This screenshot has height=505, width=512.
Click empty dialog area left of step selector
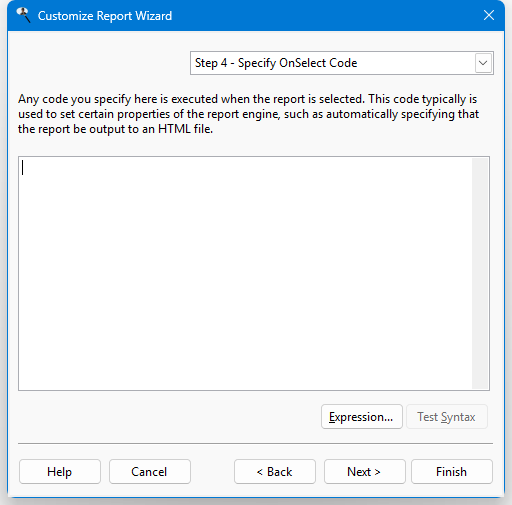coord(100,63)
